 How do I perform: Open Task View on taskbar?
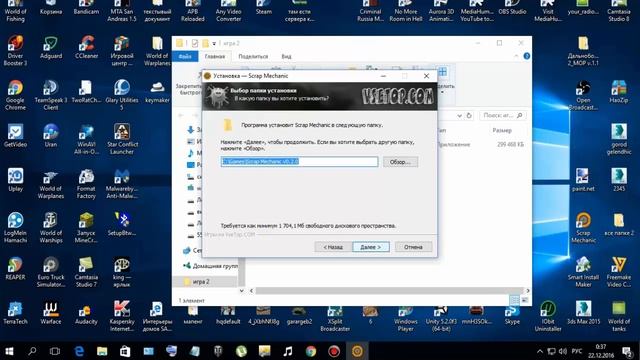point(55,351)
